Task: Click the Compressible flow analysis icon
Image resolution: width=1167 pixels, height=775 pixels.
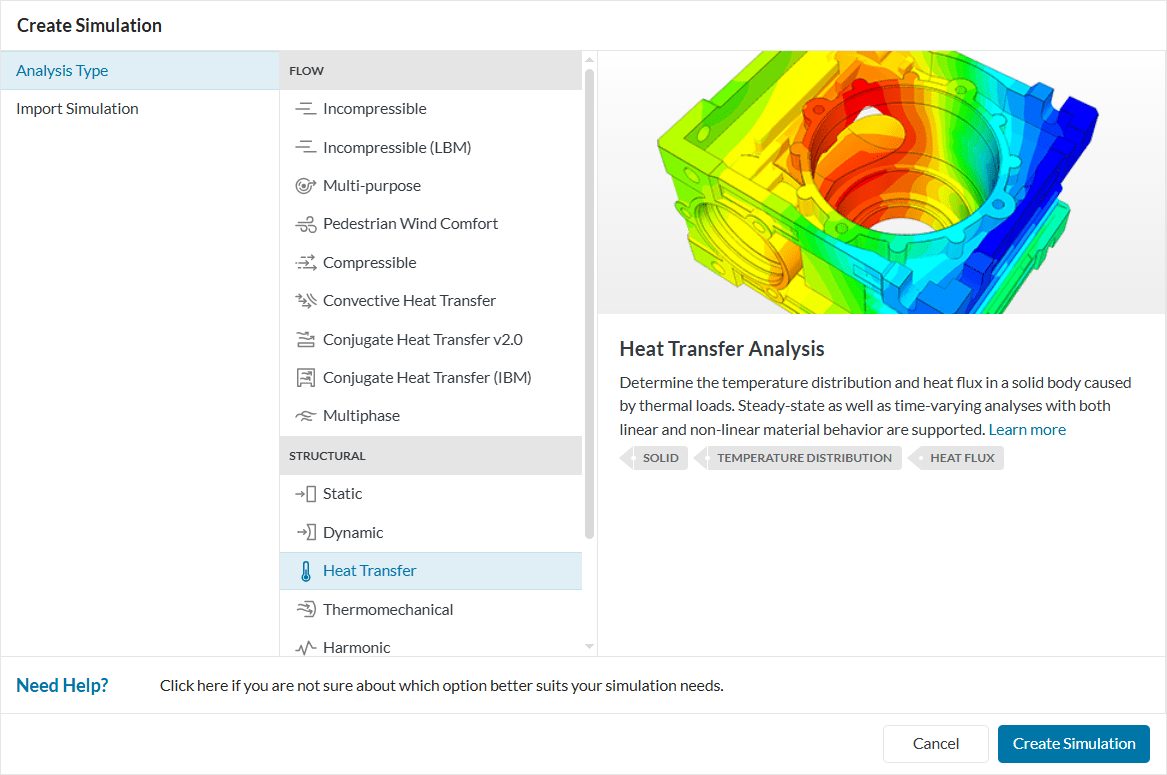Action: tap(306, 262)
